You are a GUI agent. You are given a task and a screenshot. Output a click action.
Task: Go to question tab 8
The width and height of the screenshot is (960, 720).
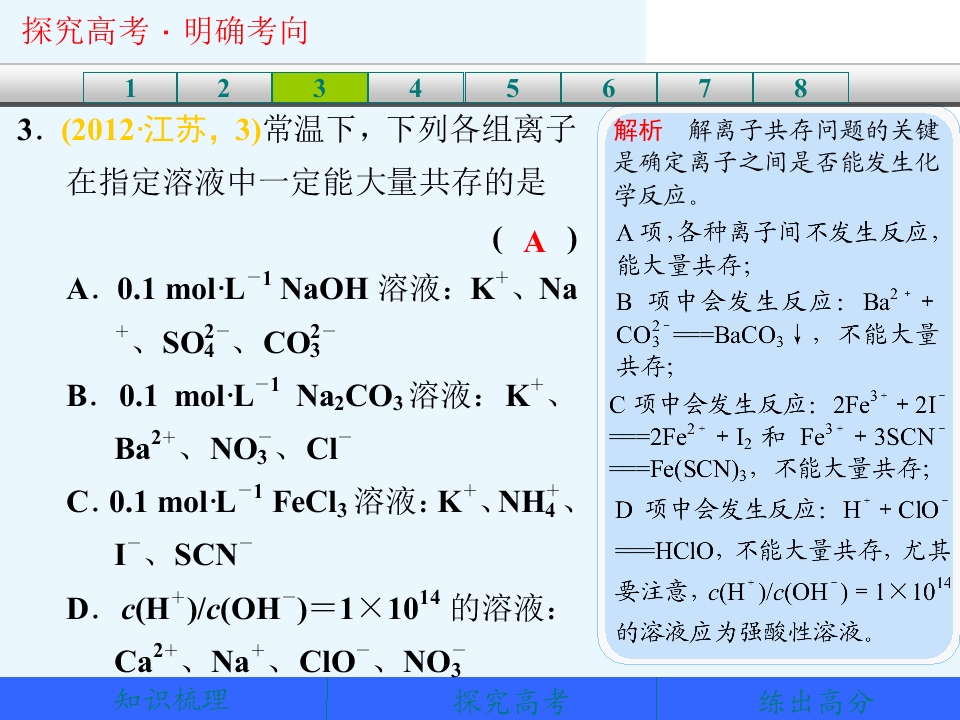pyautogui.click(x=801, y=88)
